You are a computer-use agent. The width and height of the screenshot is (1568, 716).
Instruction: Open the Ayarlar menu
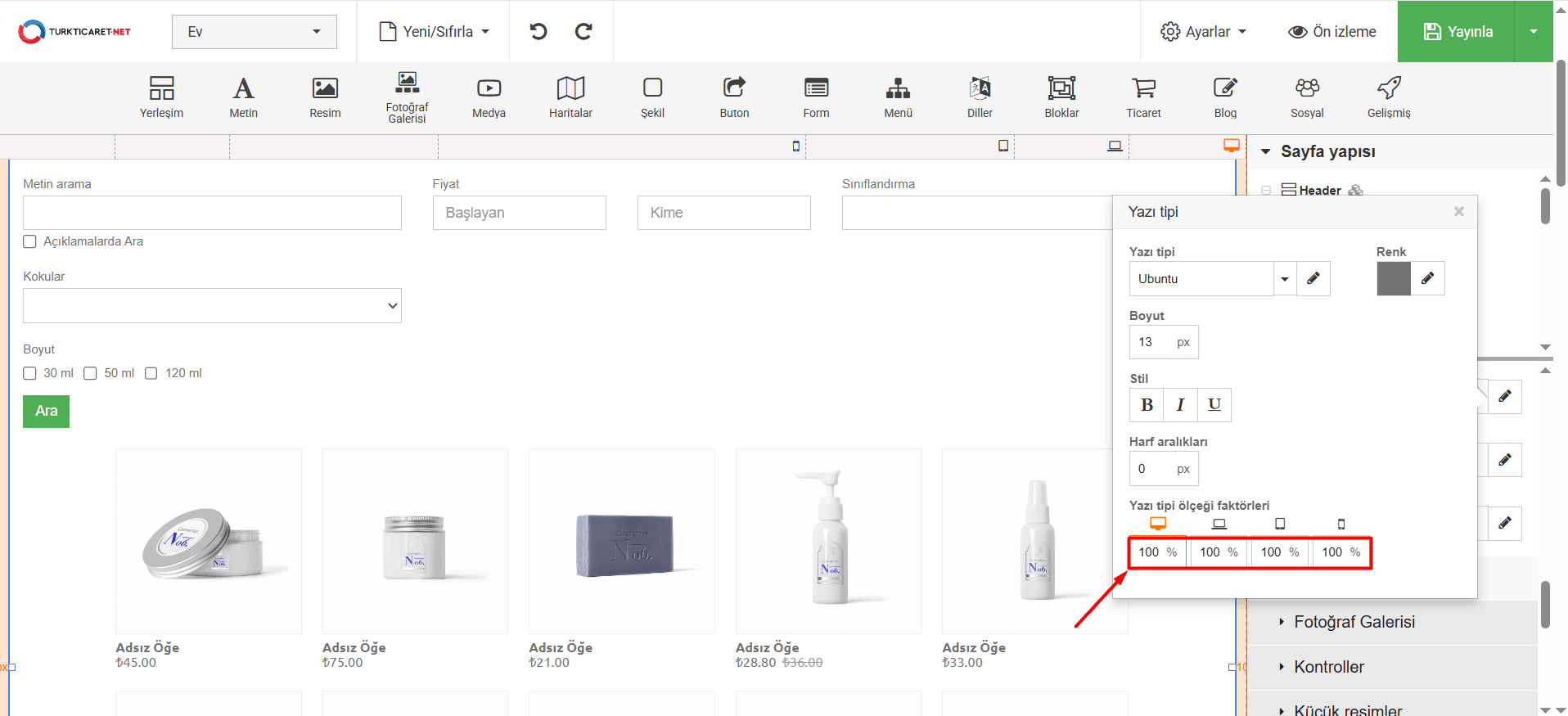point(1203,32)
